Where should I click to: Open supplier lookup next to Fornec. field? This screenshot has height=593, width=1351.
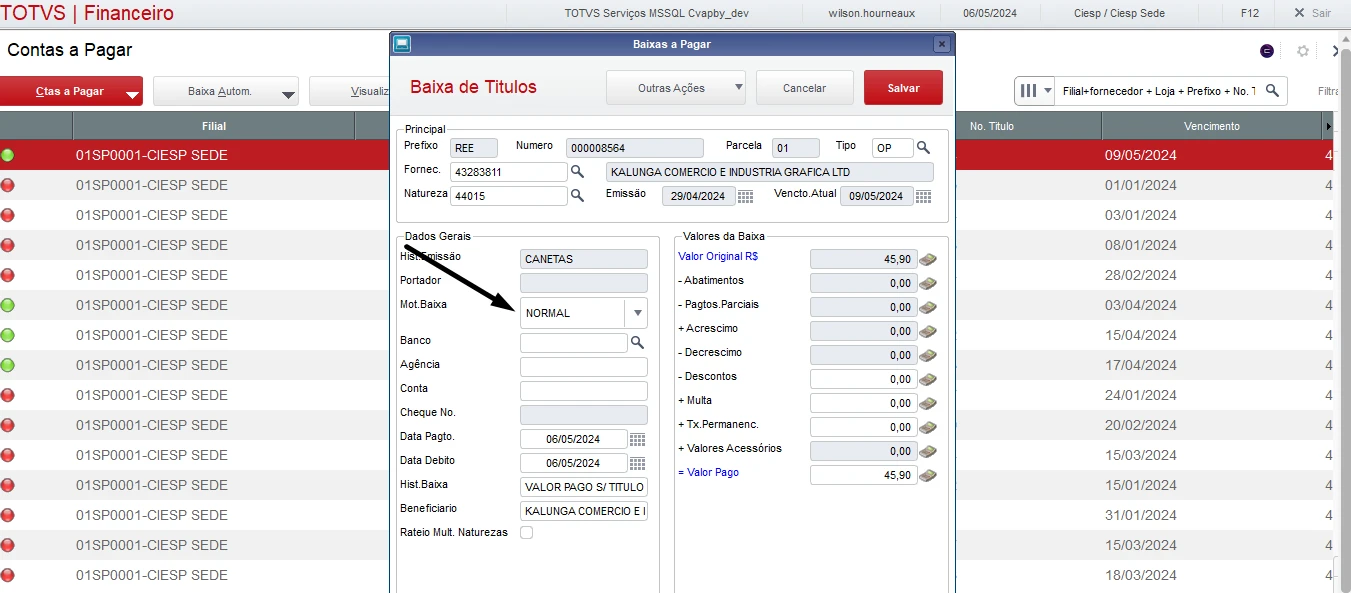577,172
